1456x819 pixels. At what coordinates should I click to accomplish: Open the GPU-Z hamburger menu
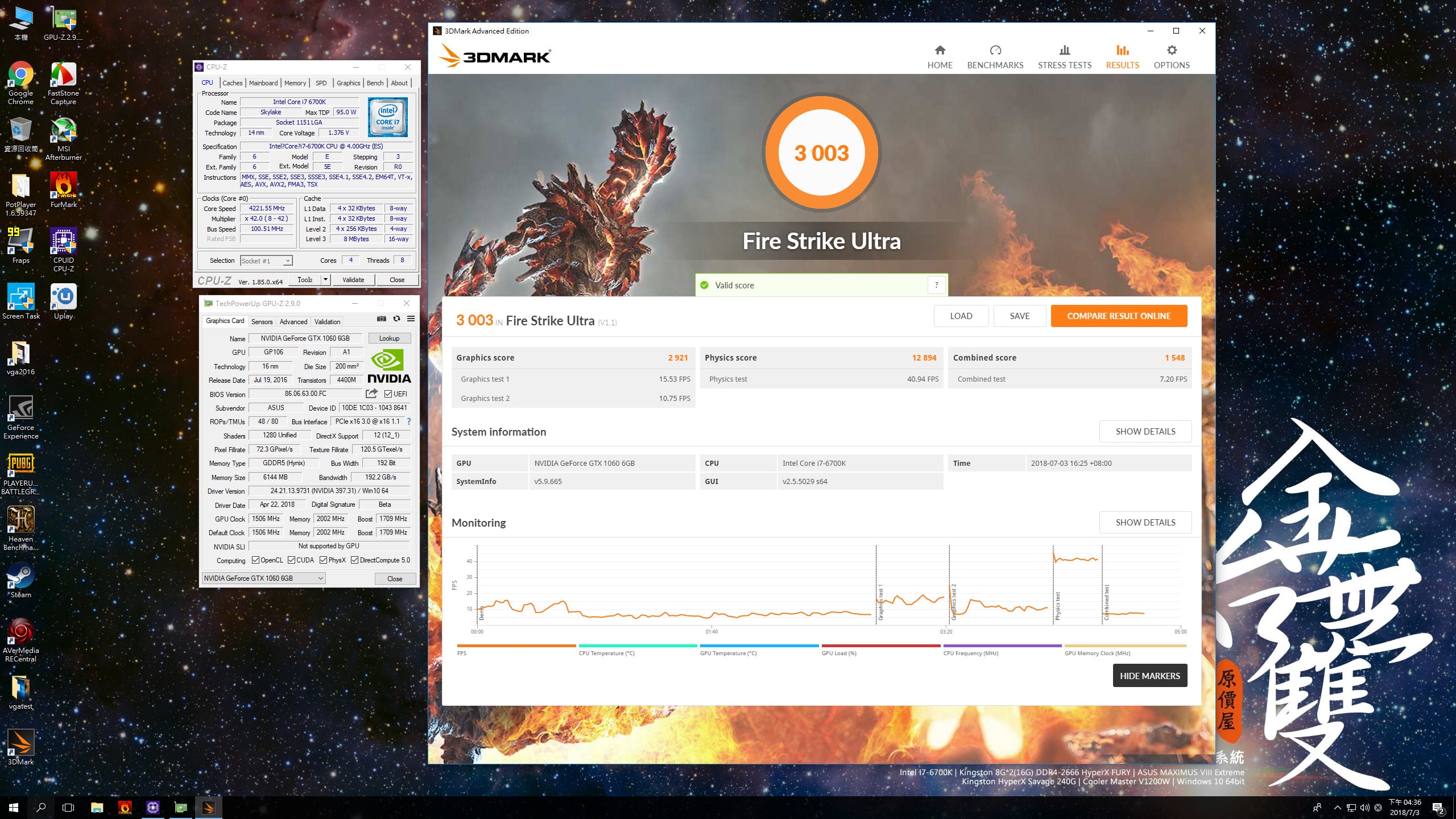click(411, 318)
